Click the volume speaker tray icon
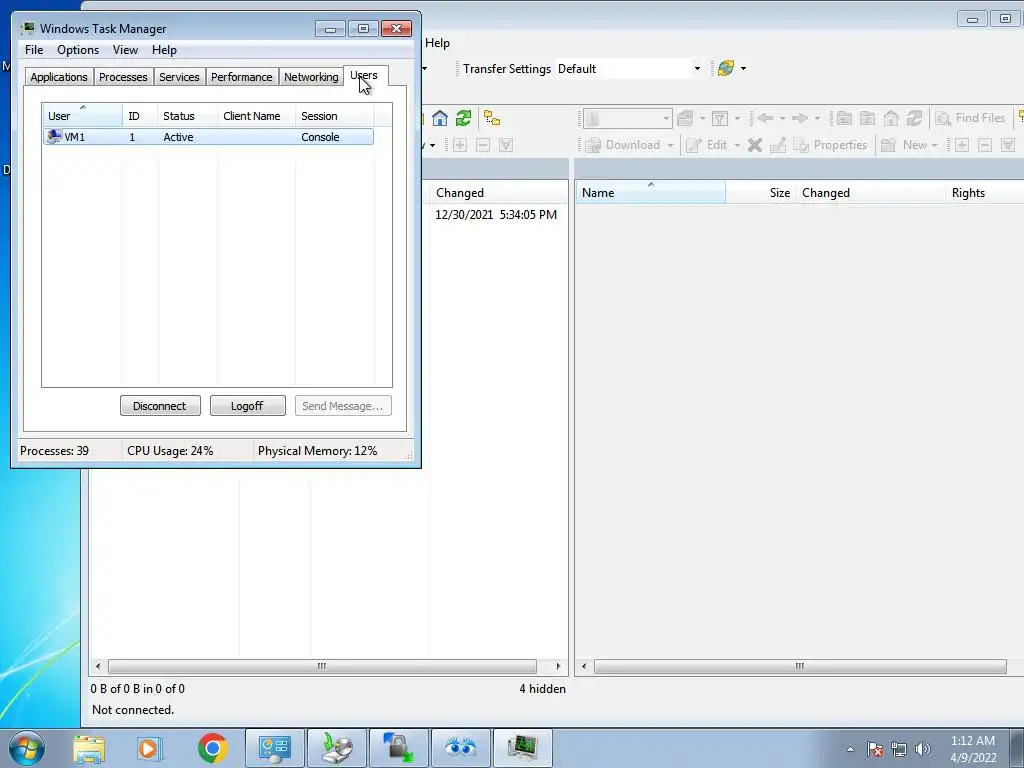 click(923, 749)
